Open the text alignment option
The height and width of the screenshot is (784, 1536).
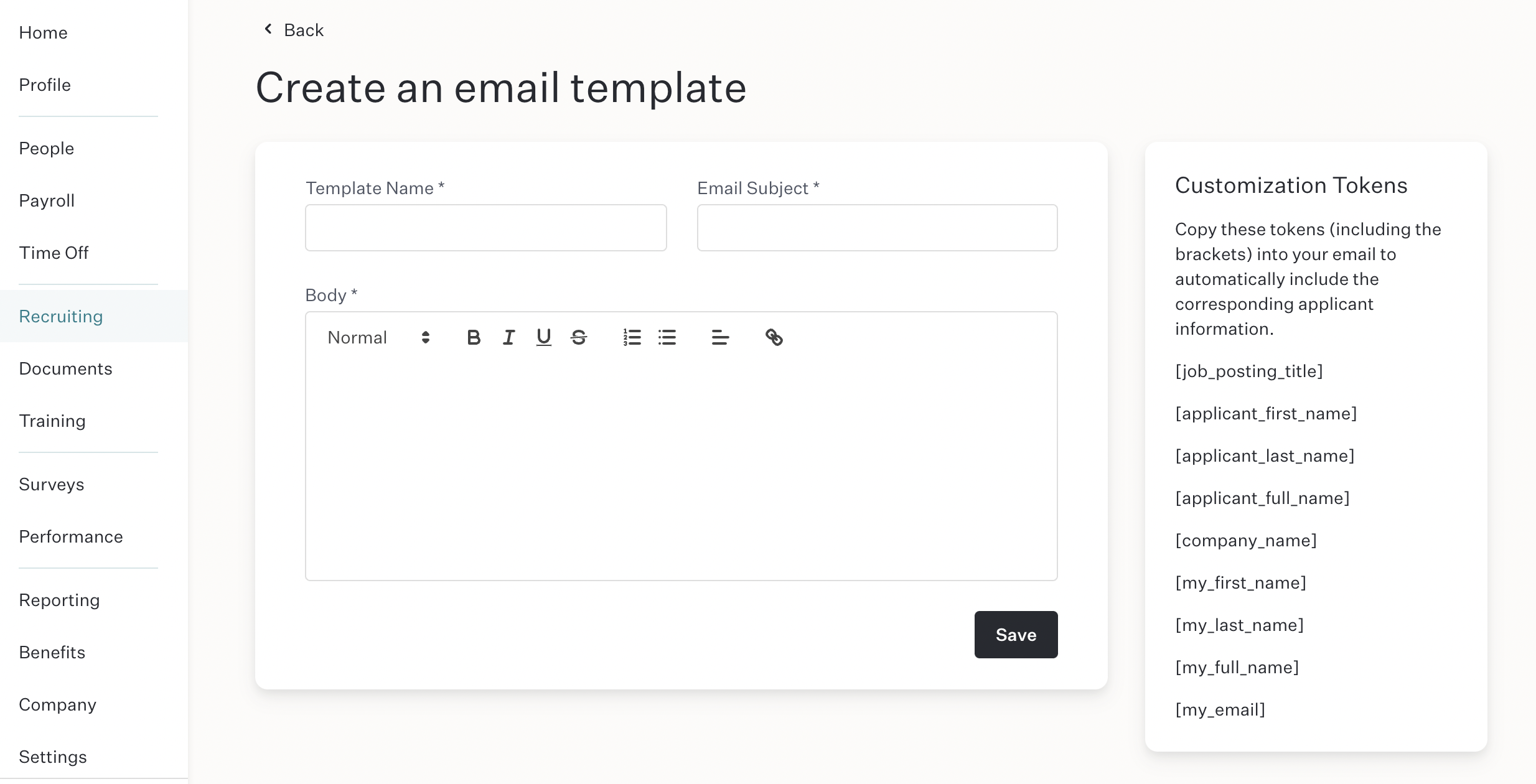click(720, 337)
